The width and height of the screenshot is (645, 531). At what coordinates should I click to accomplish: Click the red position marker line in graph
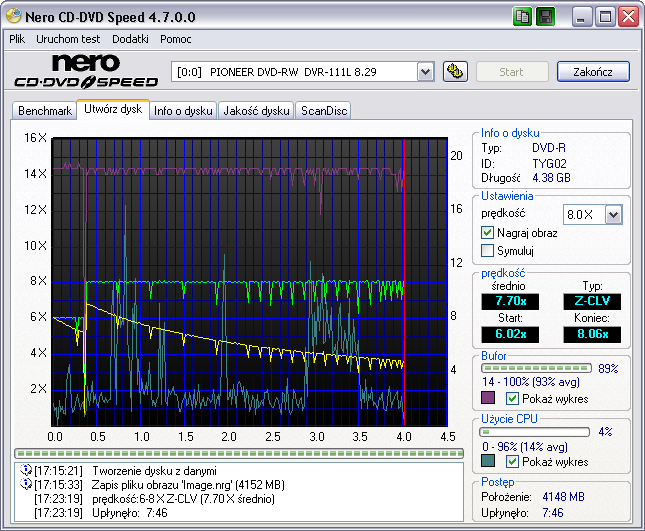coord(404,281)
